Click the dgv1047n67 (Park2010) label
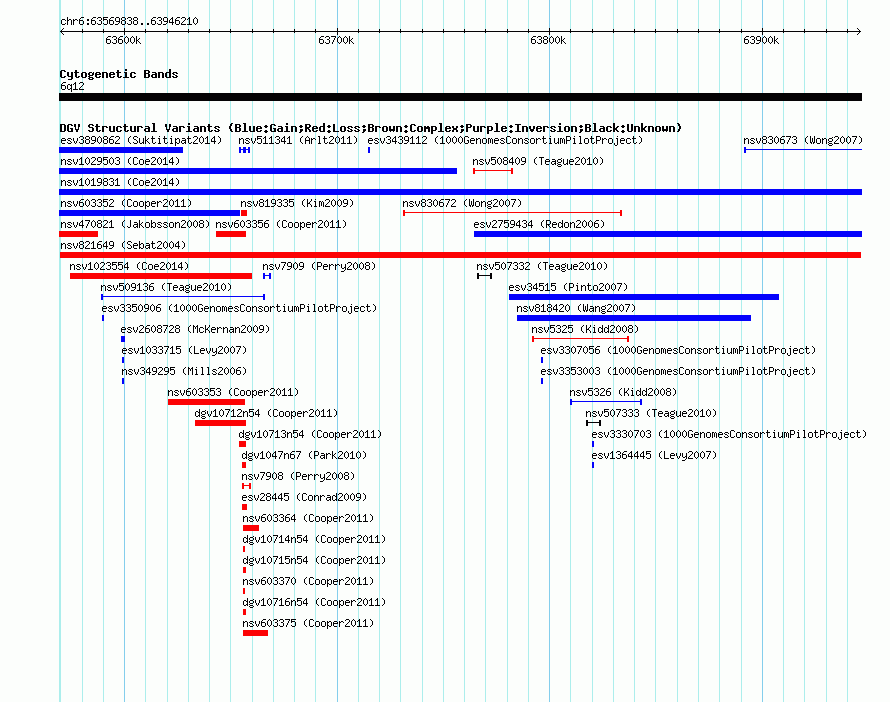 [x=304, y=455]
